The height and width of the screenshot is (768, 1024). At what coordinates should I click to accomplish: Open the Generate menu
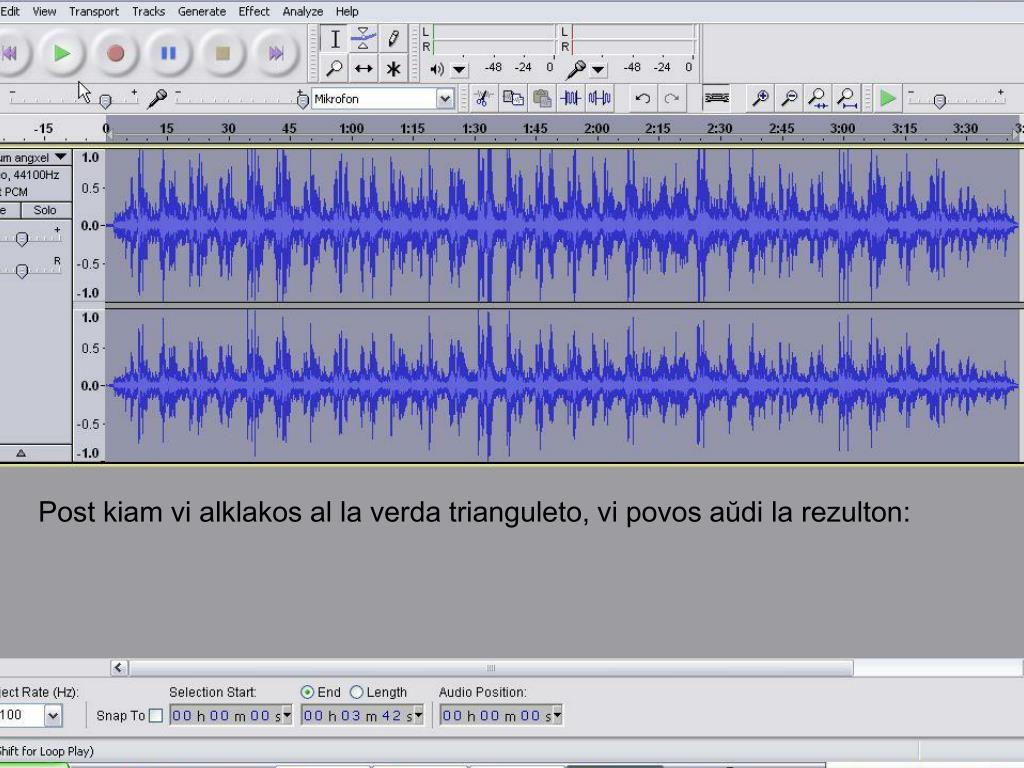[x=202, y=11]
